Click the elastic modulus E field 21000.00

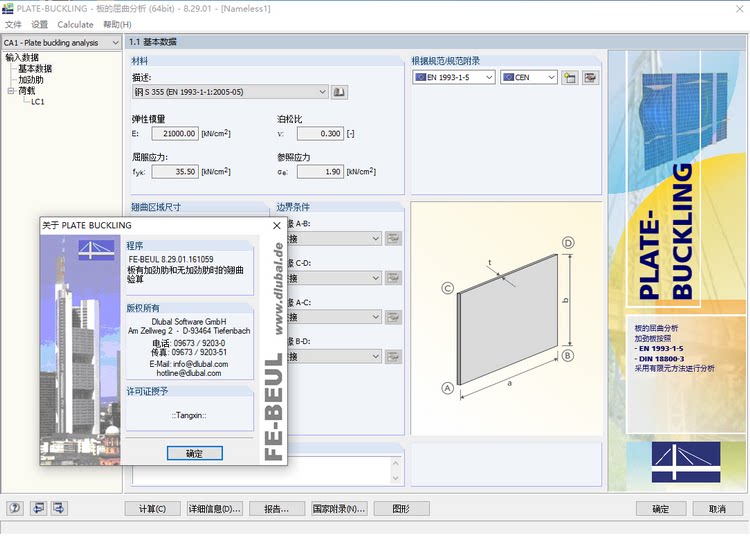coord(175,133)
